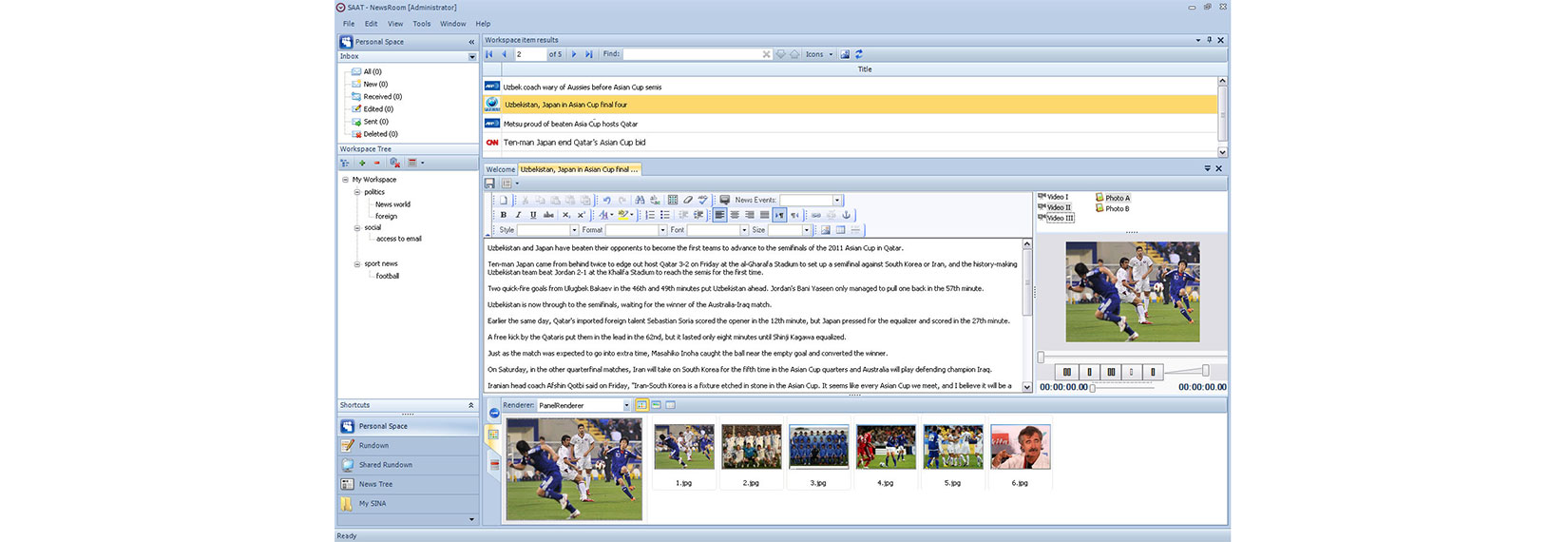The height and width of the screenshot is (542, 1568).
Task: Click the numbered list icon
Action: pyautogui.click(x=650, y=215)
